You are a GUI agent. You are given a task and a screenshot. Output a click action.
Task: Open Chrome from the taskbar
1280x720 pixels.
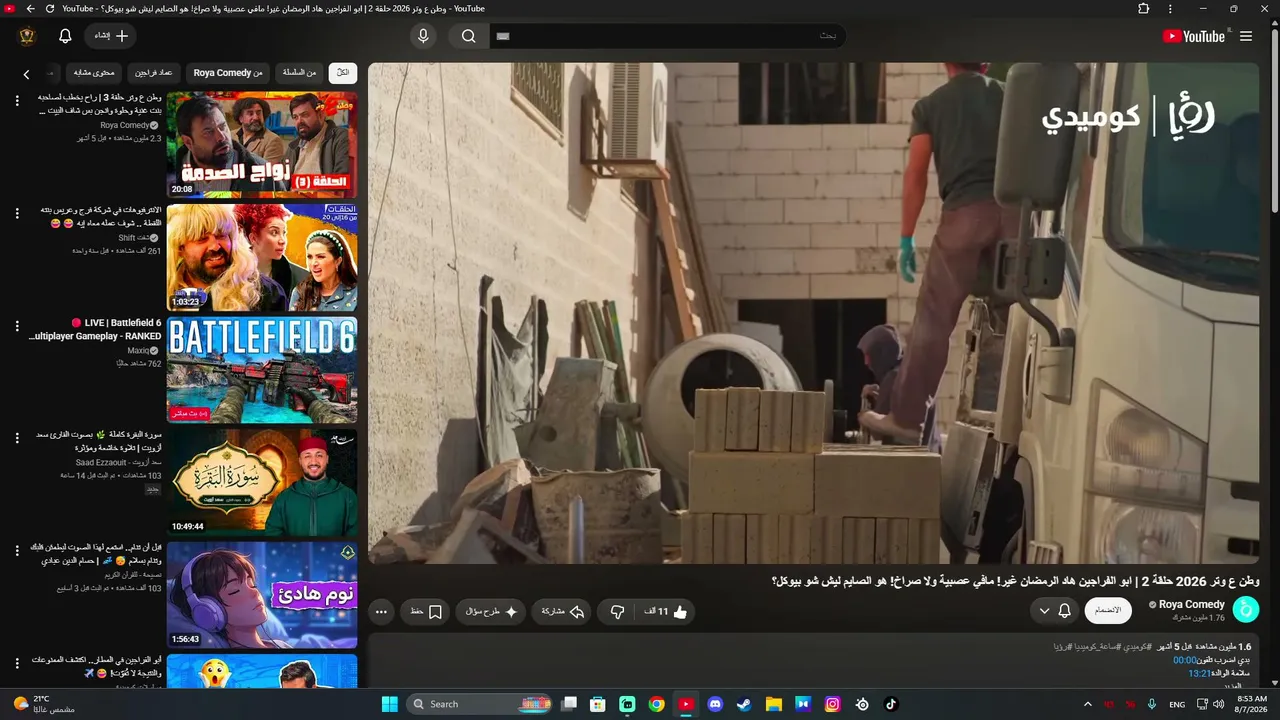point(656,704)
